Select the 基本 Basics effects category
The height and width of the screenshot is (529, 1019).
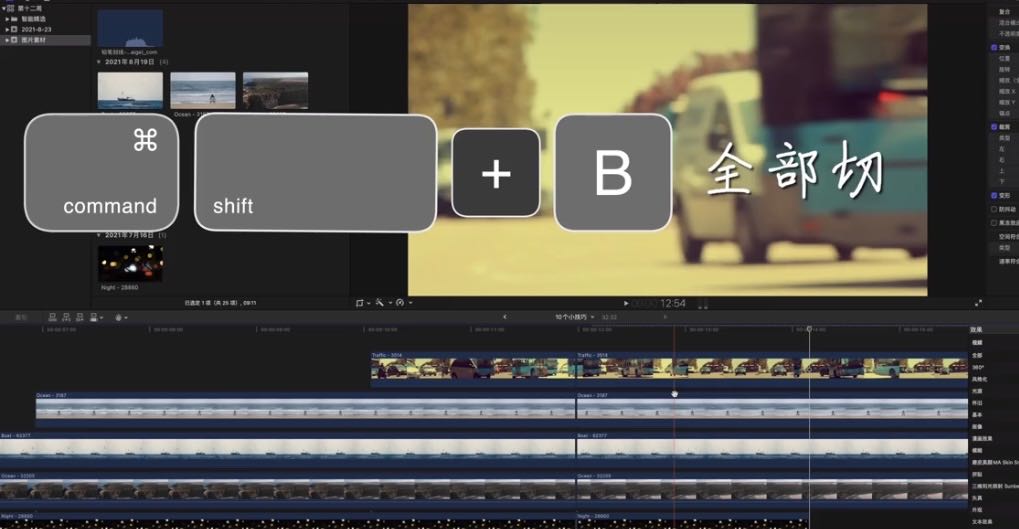coord(977,415)
